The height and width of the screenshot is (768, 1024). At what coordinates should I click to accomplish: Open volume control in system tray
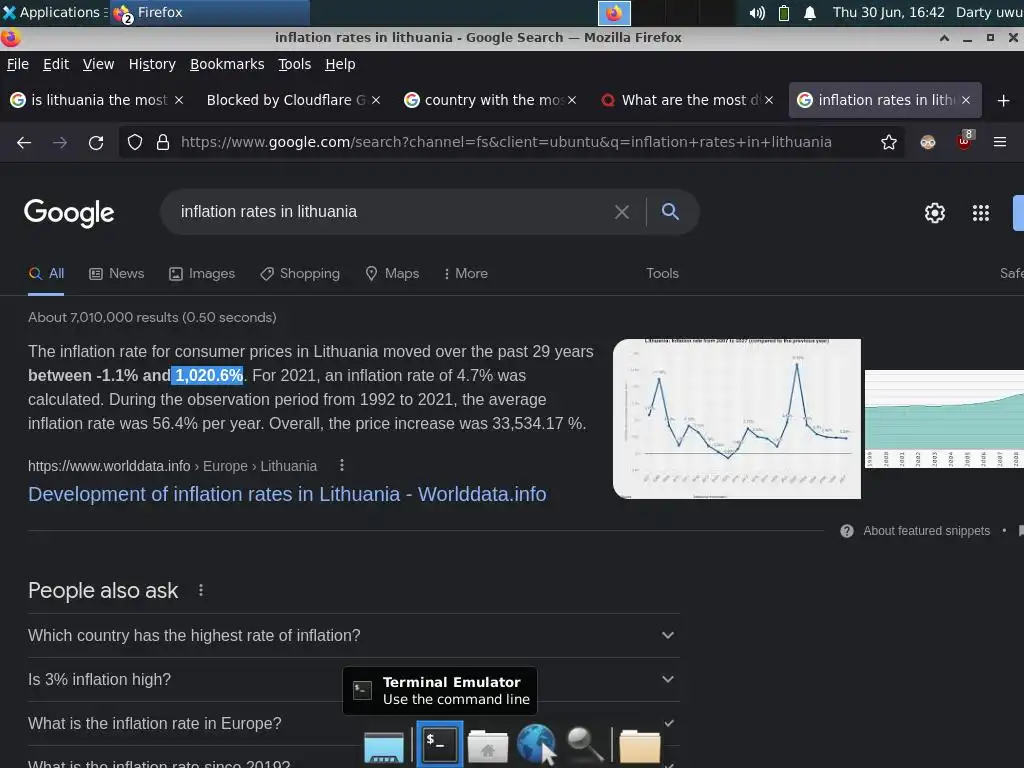tap(757, 12)
